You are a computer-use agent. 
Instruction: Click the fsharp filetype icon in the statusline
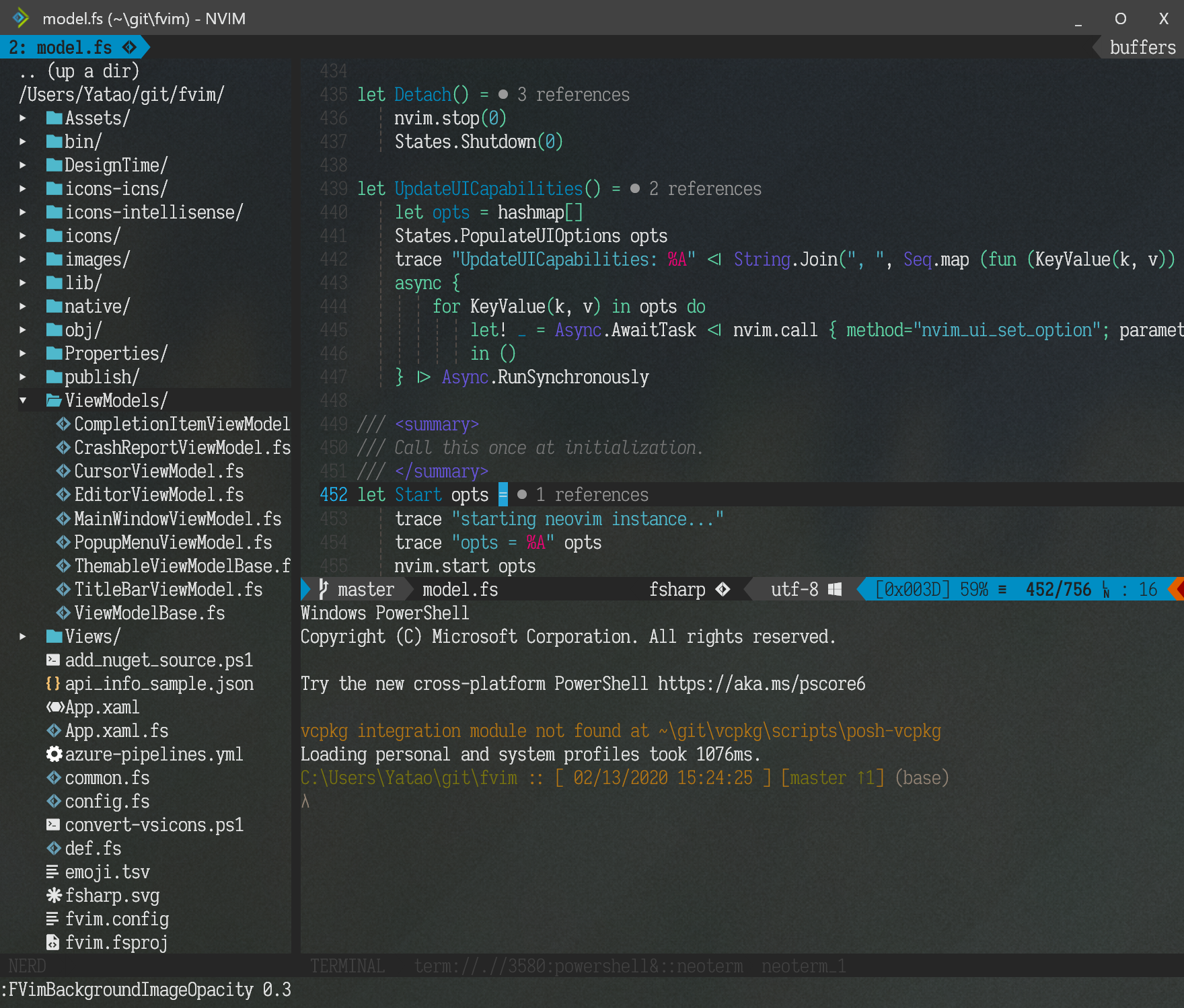(x=724, y=589)
